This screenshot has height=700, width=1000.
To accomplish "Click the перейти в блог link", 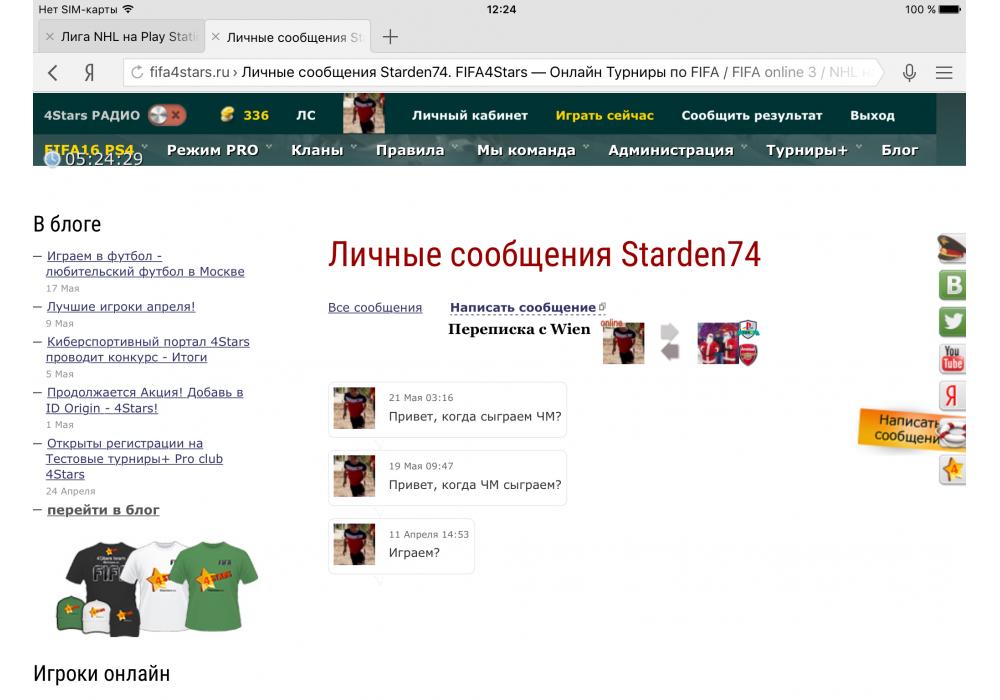I will [103, 510].
